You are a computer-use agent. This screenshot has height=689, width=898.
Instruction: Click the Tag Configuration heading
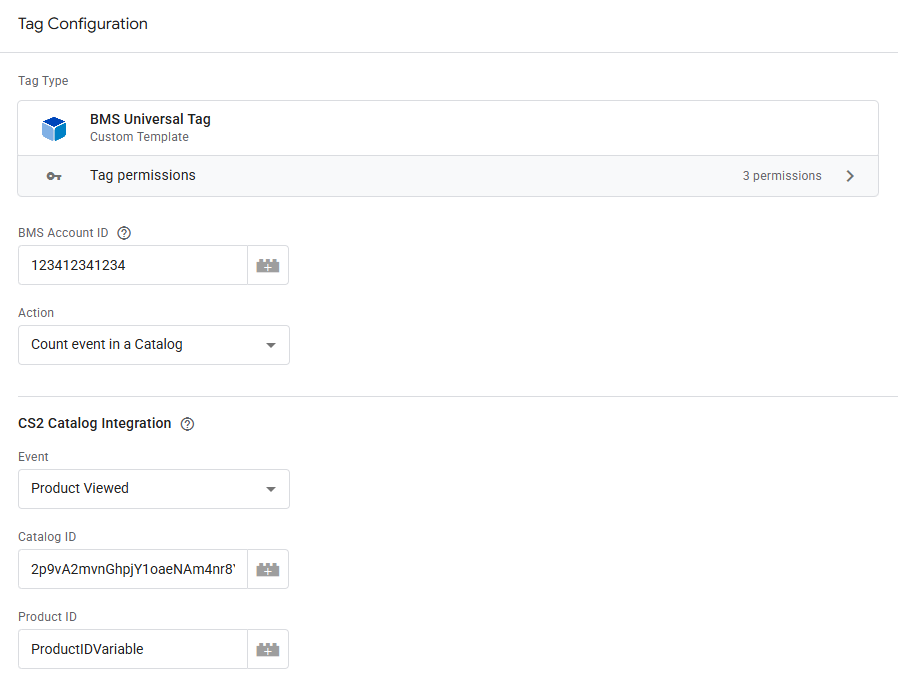click(83, 24)
